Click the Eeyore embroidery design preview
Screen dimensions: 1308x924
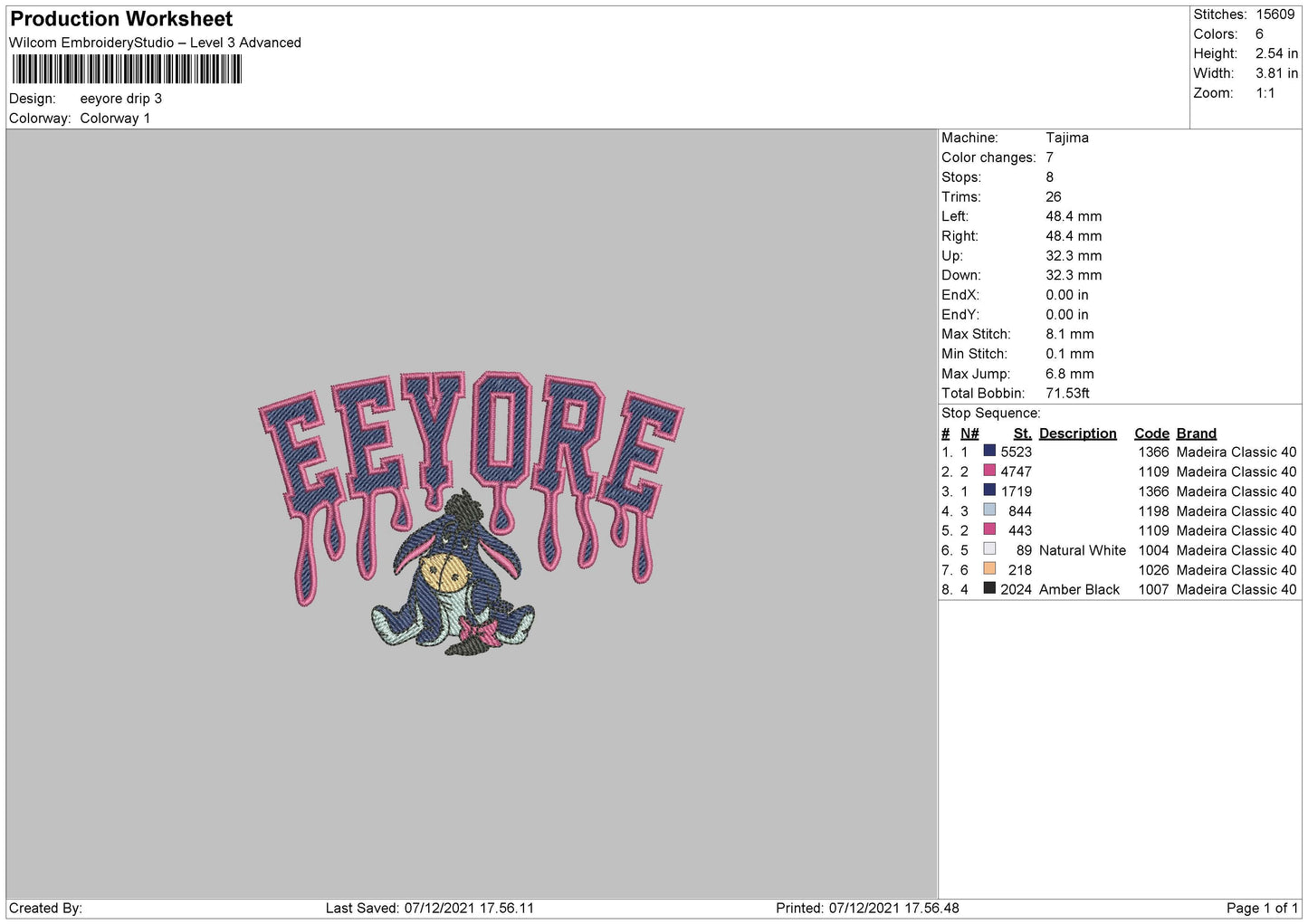pos(471,512)
